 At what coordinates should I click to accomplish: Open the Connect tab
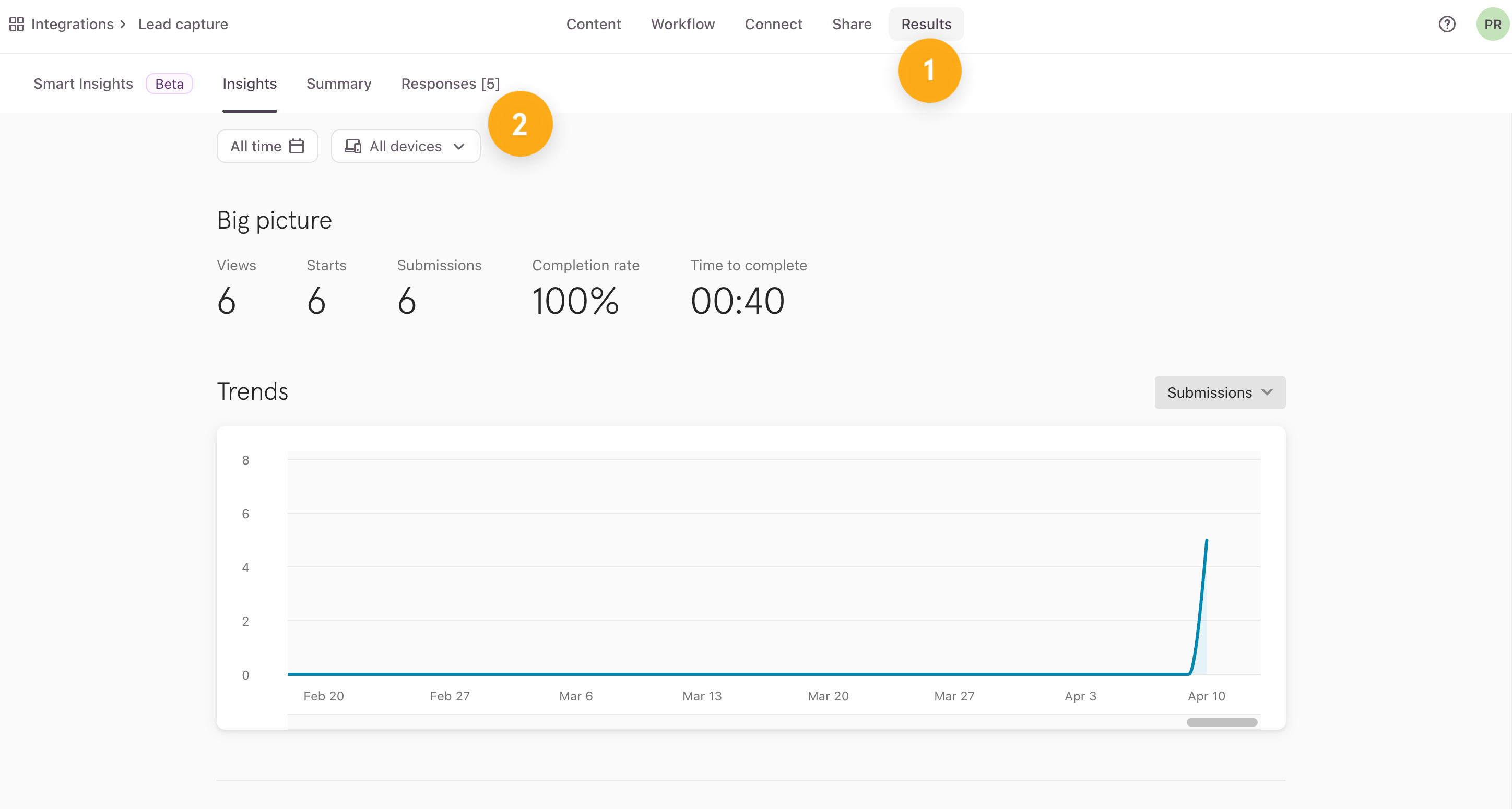773,24
